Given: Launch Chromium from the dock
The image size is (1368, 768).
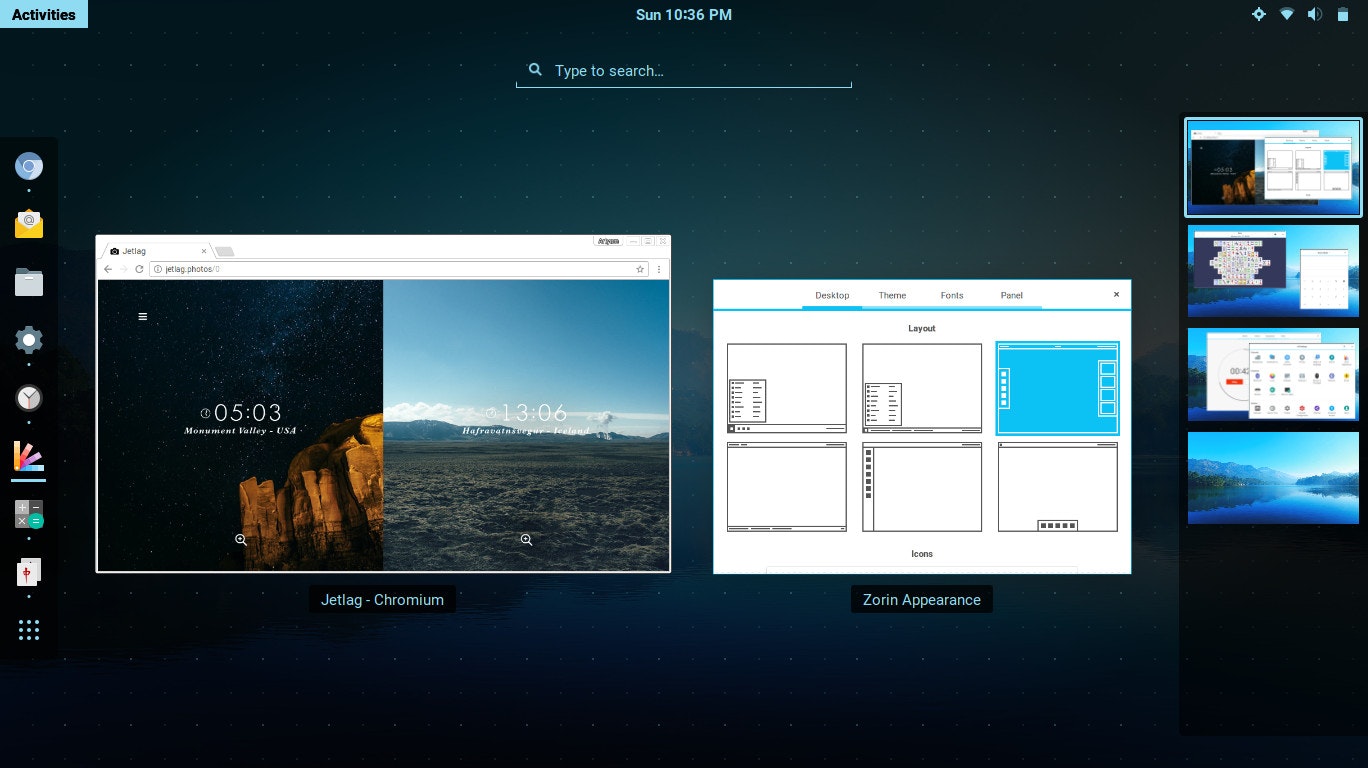Looking at the screenshot, I should [x=28, y=166].
